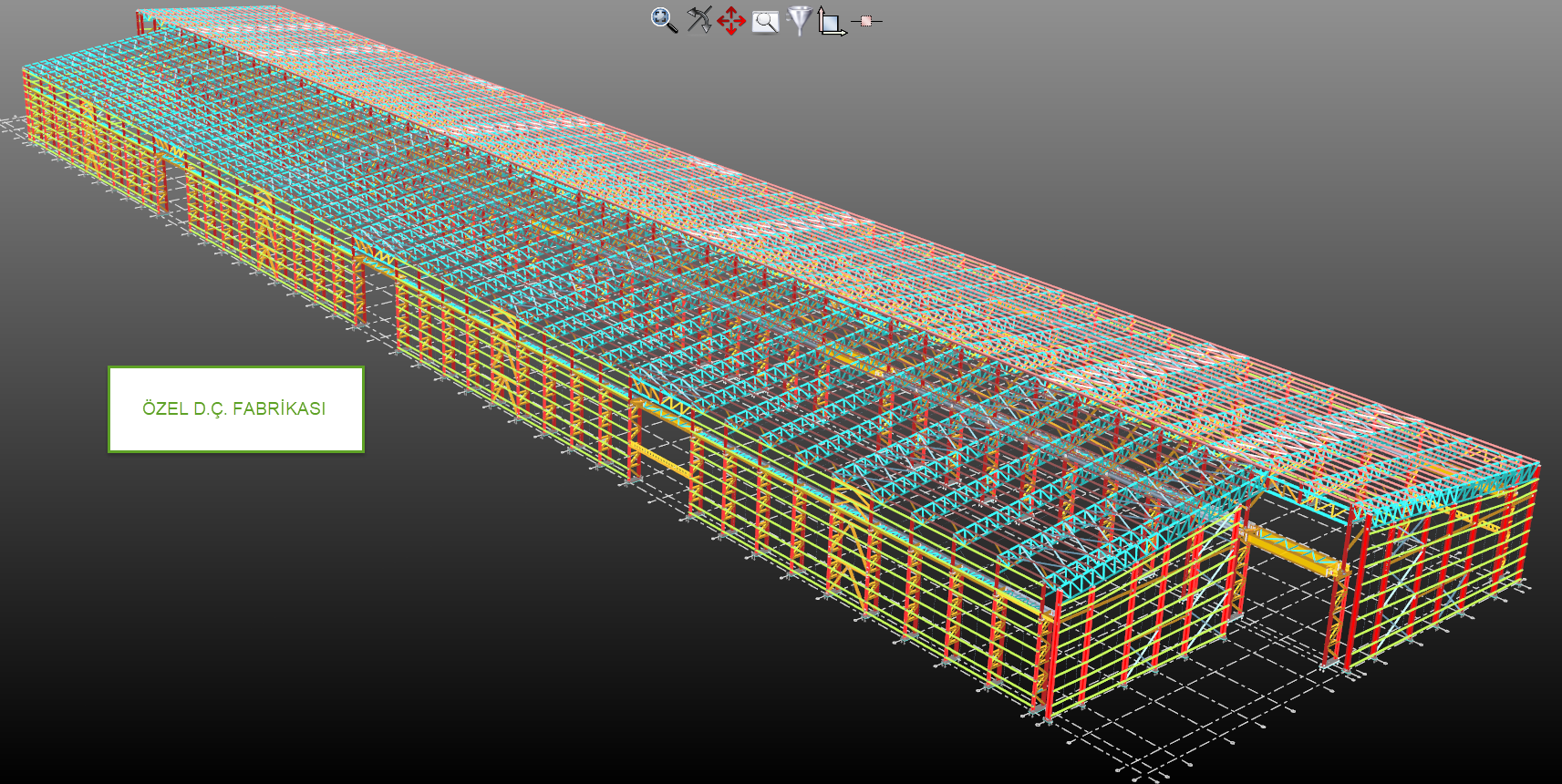Select the cyan truss above the crane beam

(x=1304, y=490)
